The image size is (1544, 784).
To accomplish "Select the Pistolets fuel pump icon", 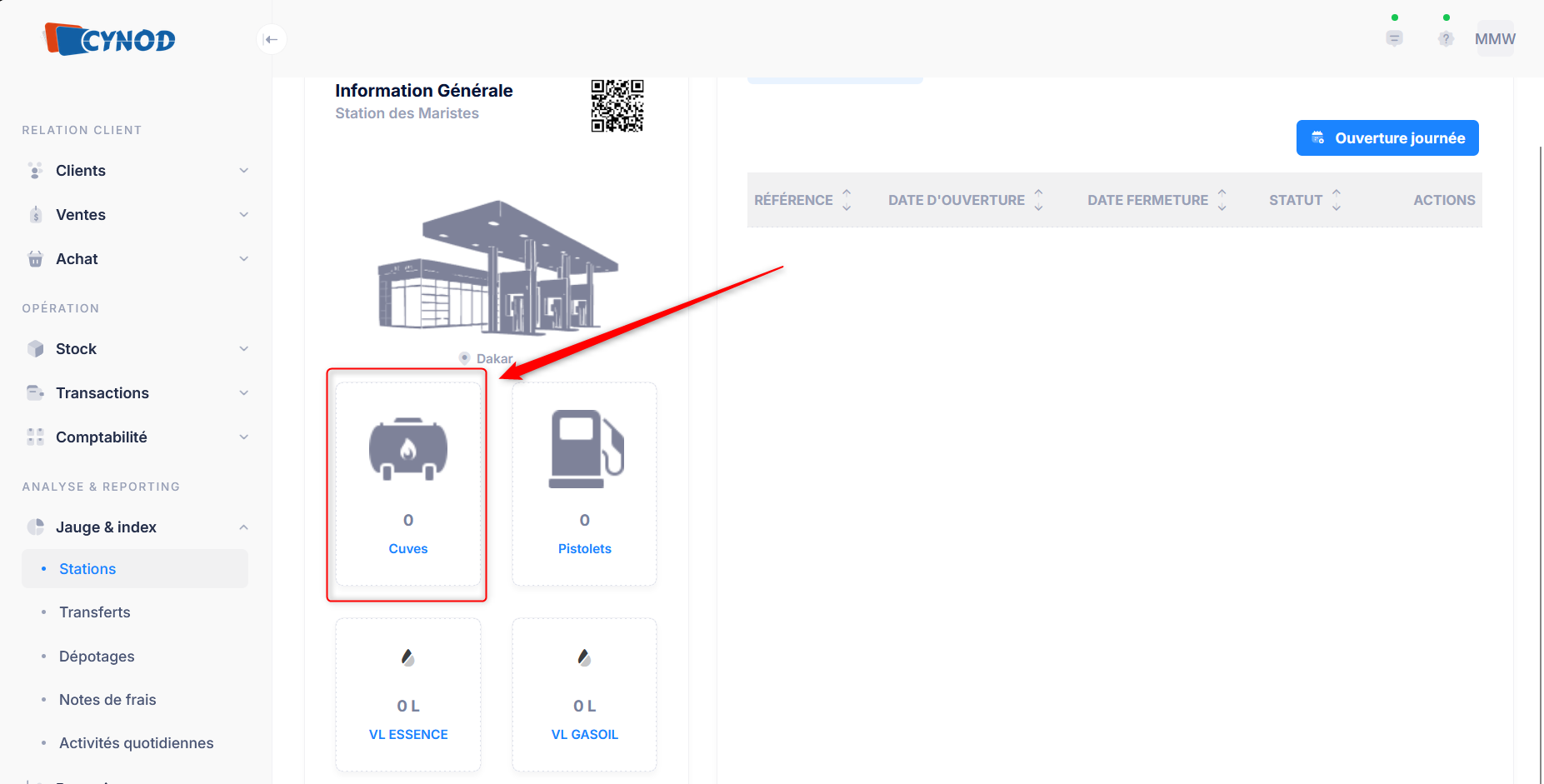I will coord(586,448).
